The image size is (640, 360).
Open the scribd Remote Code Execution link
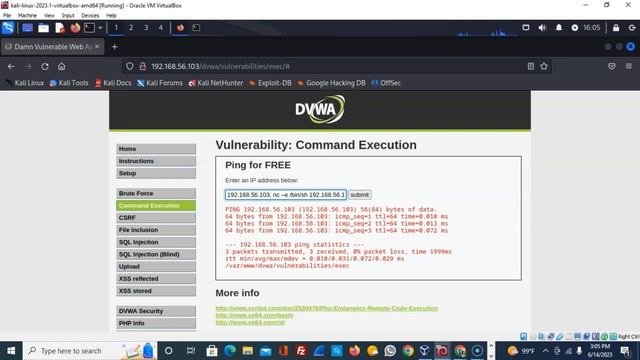pyautogui.click(x=327, y=308)
